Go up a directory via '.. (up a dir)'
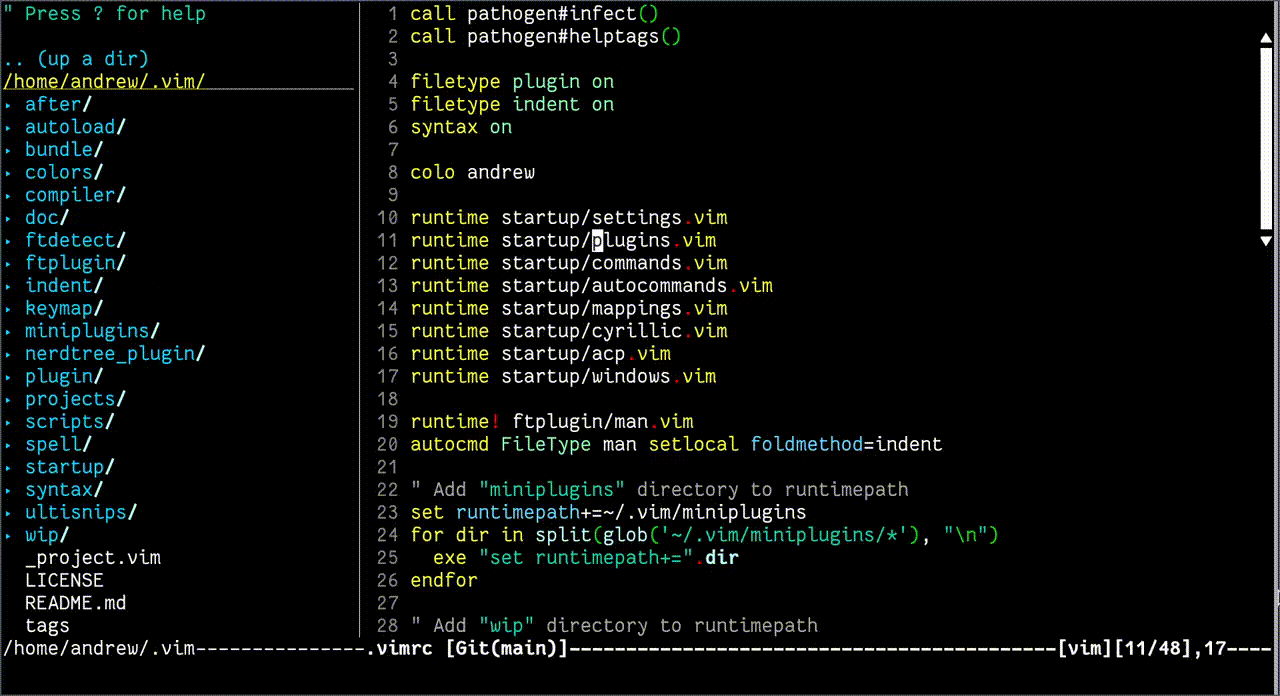1280x696 pixels. tap(76, 59)
